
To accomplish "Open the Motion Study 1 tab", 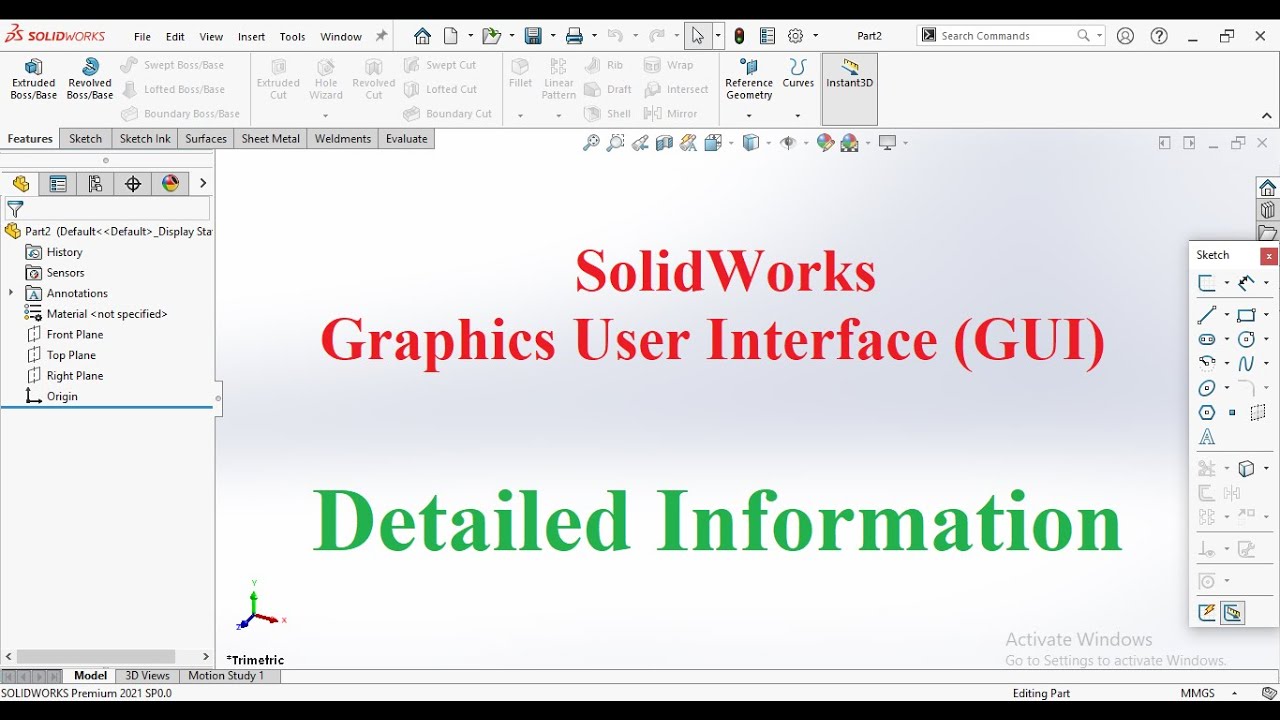I will (x=226, y=676).
